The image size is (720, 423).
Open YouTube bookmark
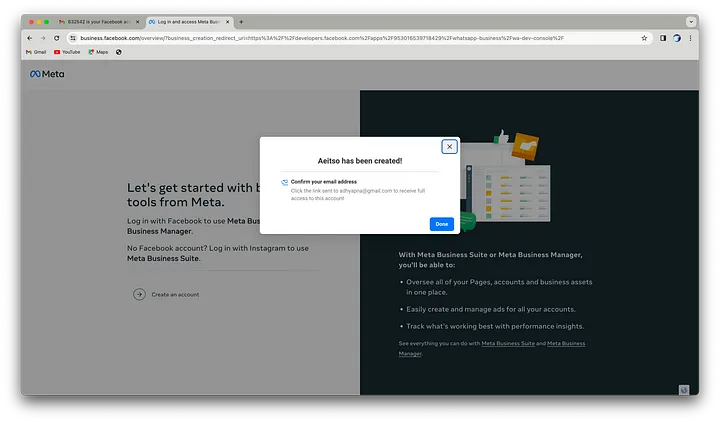[67, 52]
